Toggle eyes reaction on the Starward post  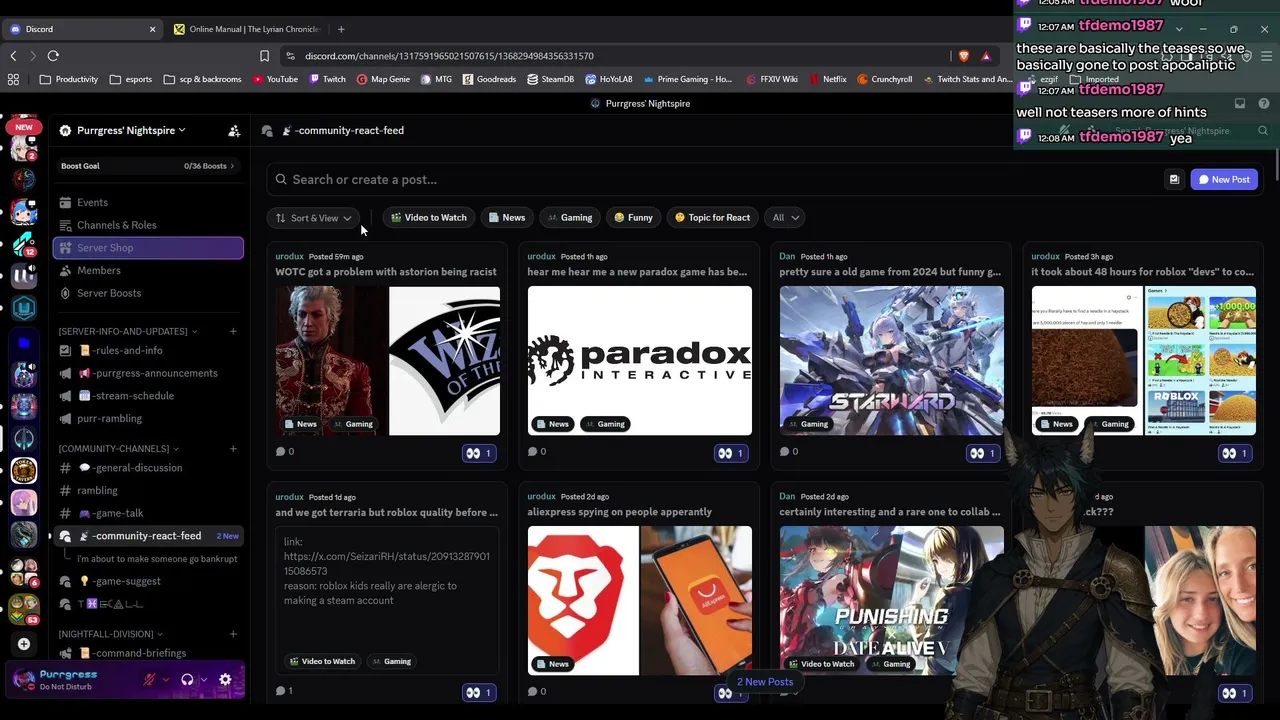coord(983,453)
